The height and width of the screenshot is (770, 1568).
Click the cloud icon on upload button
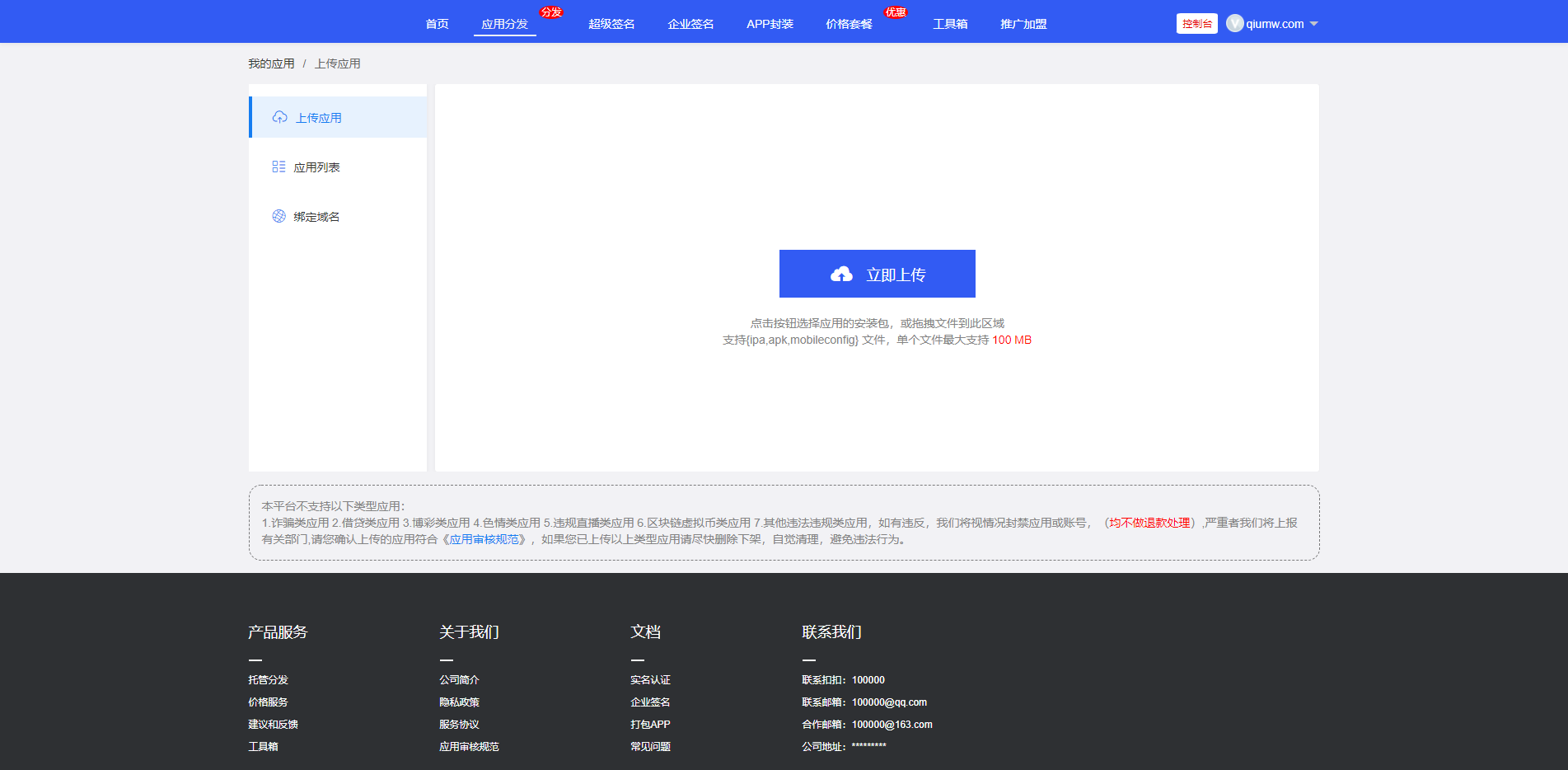(x=841, y=275)
